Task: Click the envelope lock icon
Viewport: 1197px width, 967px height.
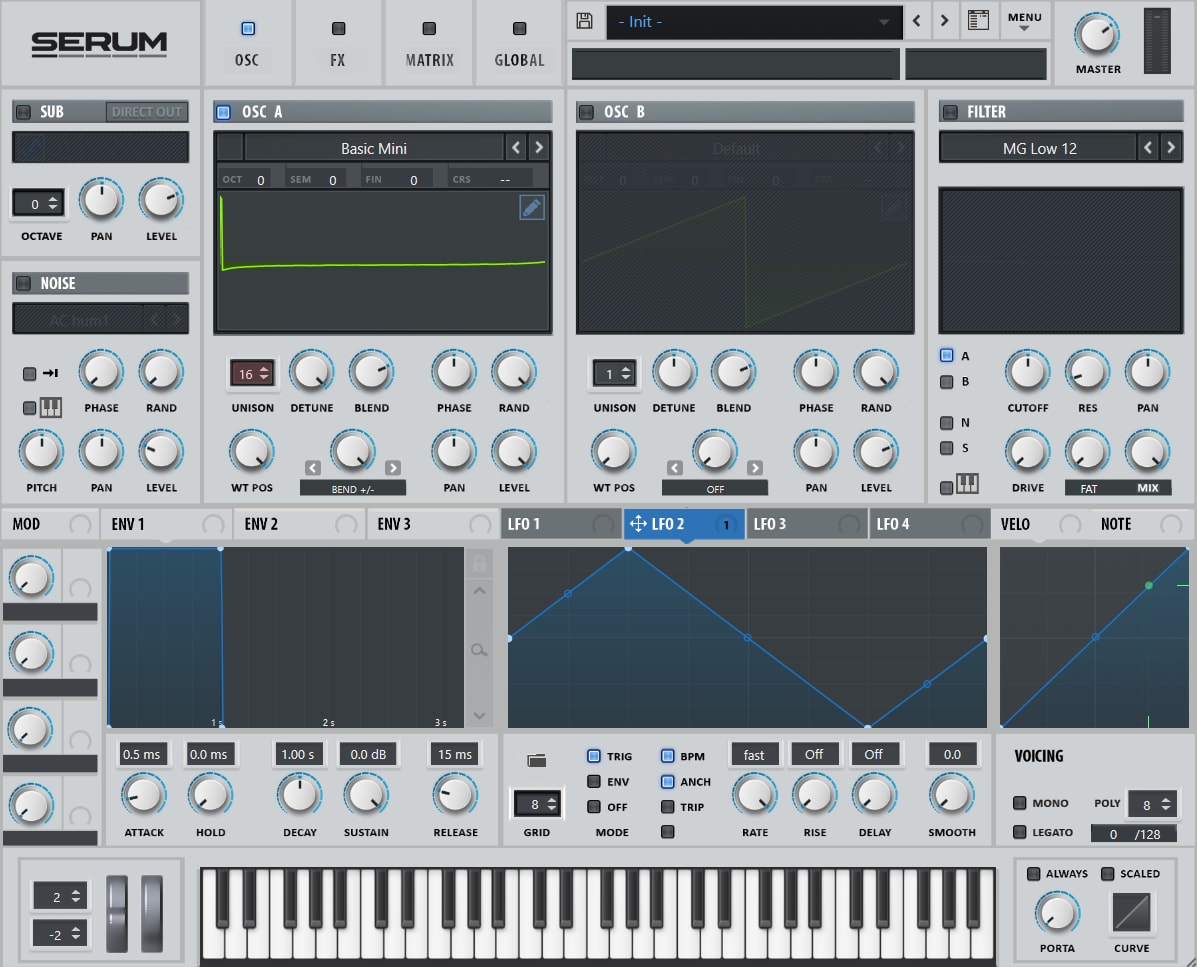Action: [479, 564]
